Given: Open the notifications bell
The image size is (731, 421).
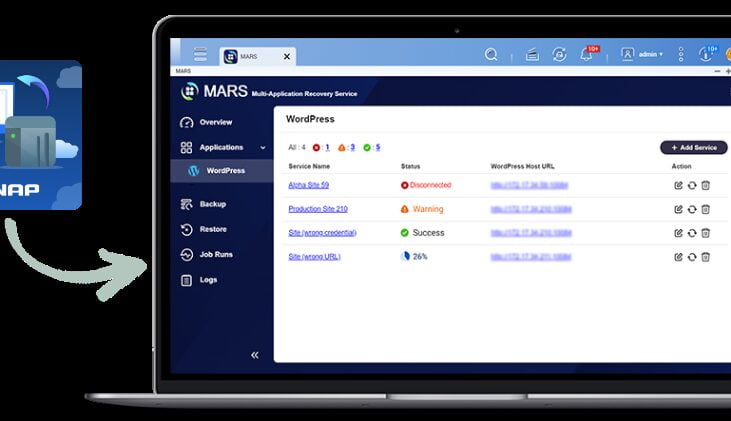Looking at the screenshot, I should [586, 55].
